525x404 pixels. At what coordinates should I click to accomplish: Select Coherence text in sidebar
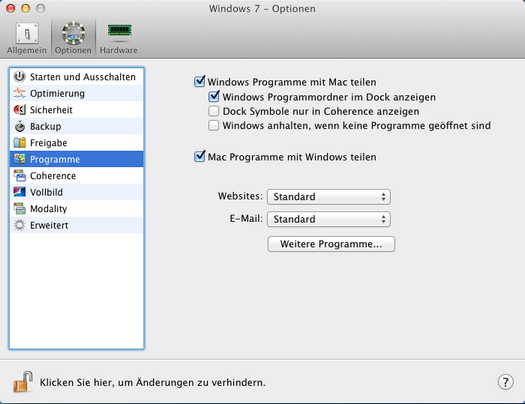click(x=53, y=176)
